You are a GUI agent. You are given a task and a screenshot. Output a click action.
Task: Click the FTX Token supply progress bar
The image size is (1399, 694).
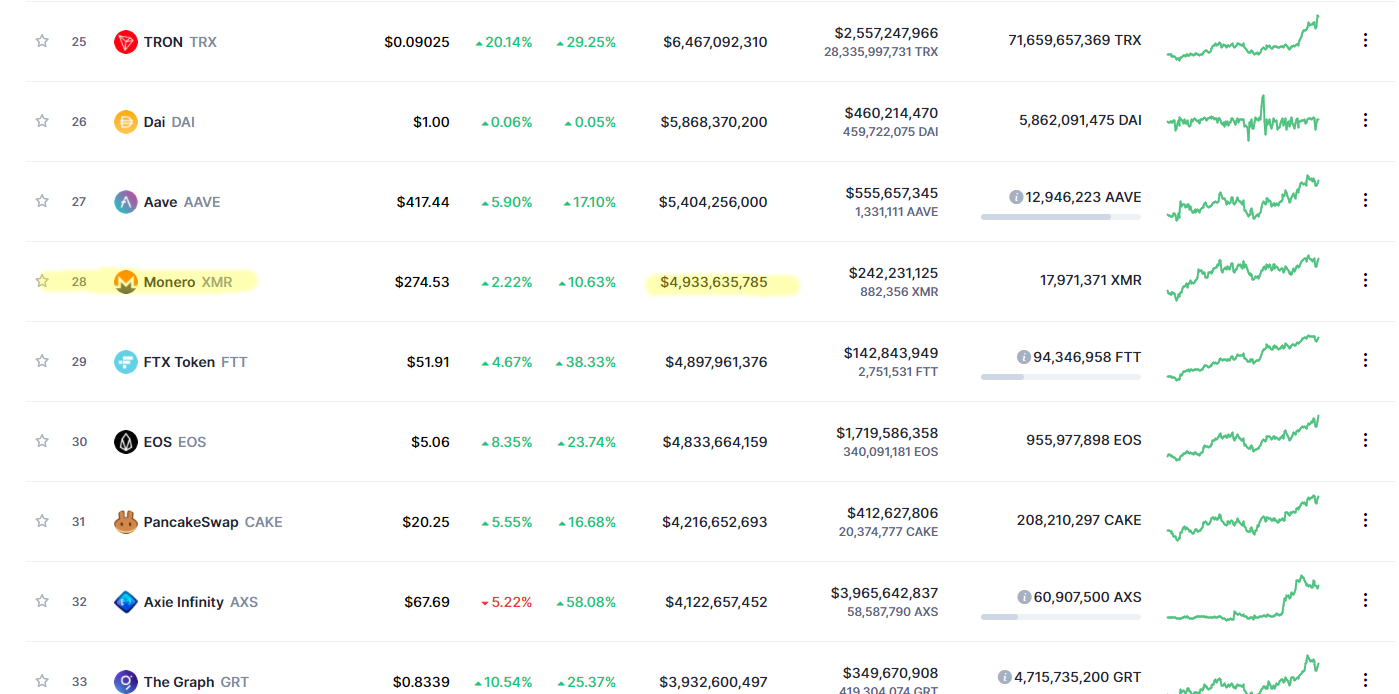click(x=1061, y=377)
